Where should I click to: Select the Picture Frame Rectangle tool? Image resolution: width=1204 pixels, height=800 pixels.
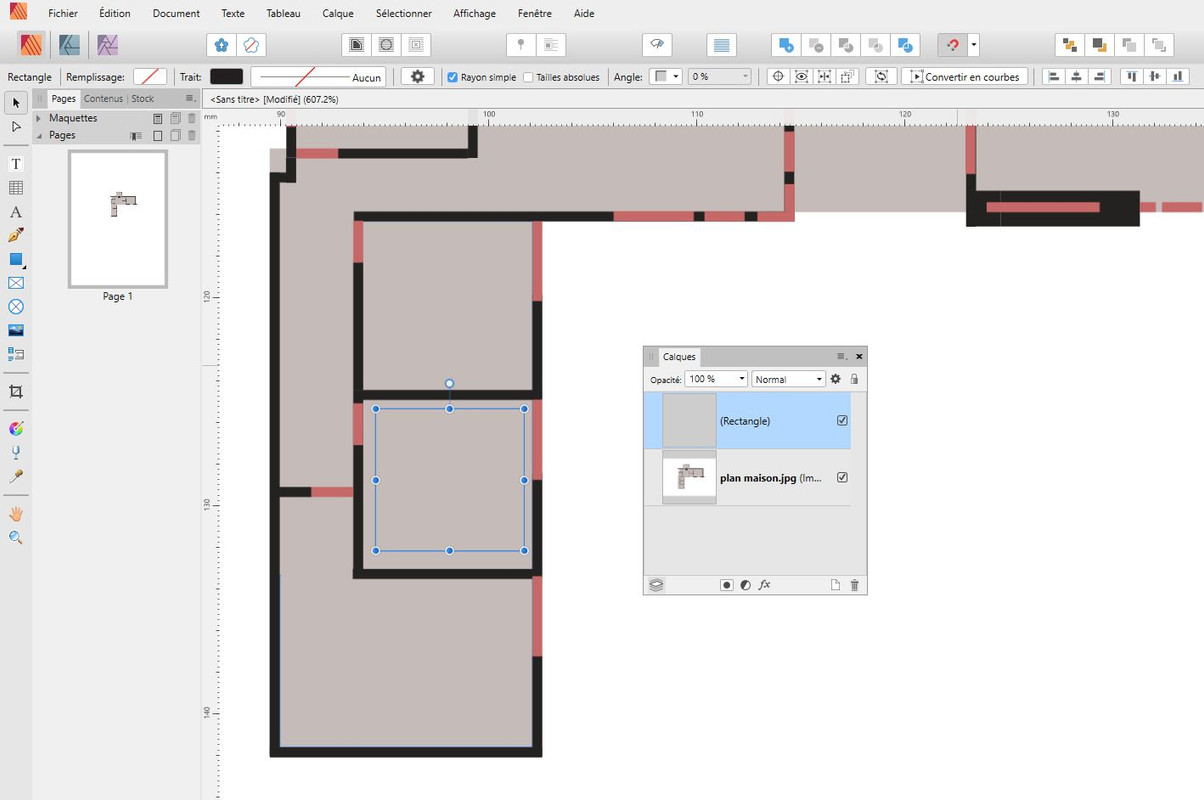(x=16, y=283)
